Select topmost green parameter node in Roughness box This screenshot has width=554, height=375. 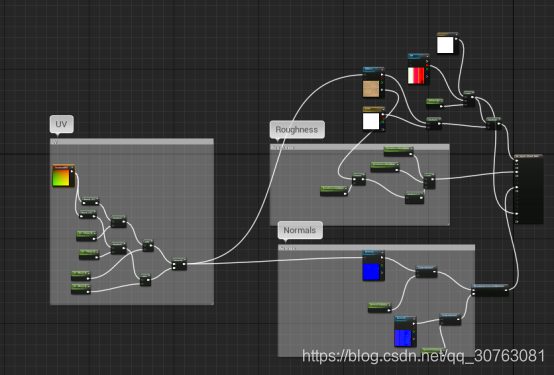398,151
